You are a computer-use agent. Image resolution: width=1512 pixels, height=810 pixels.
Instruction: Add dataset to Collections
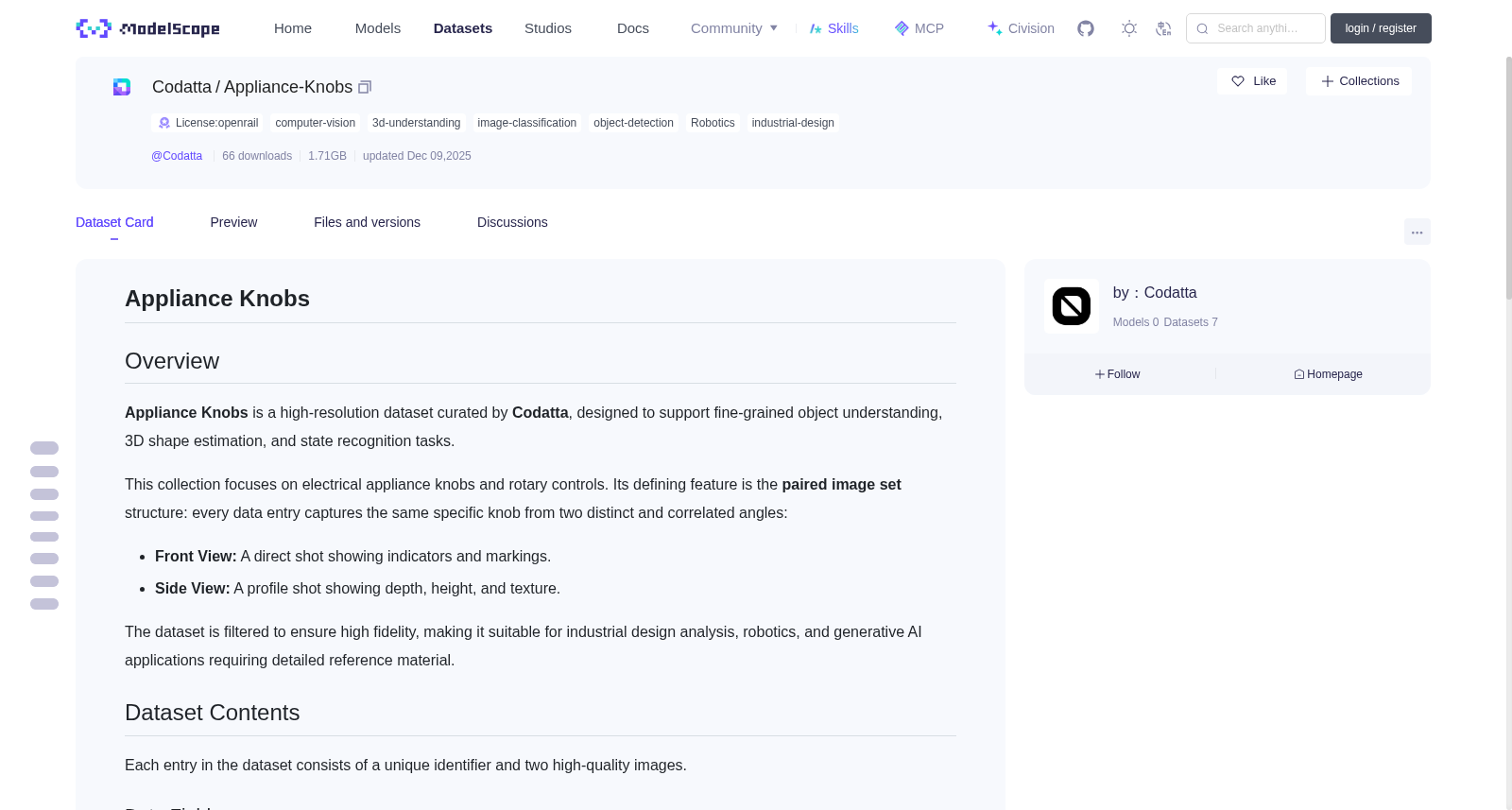click(x=1359, y=81)
